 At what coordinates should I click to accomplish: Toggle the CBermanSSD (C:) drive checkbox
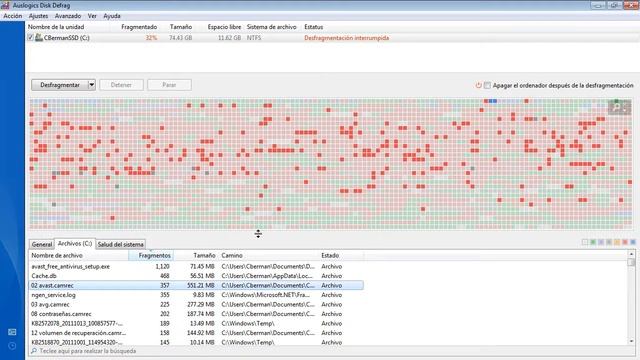[x=31, y=38]
